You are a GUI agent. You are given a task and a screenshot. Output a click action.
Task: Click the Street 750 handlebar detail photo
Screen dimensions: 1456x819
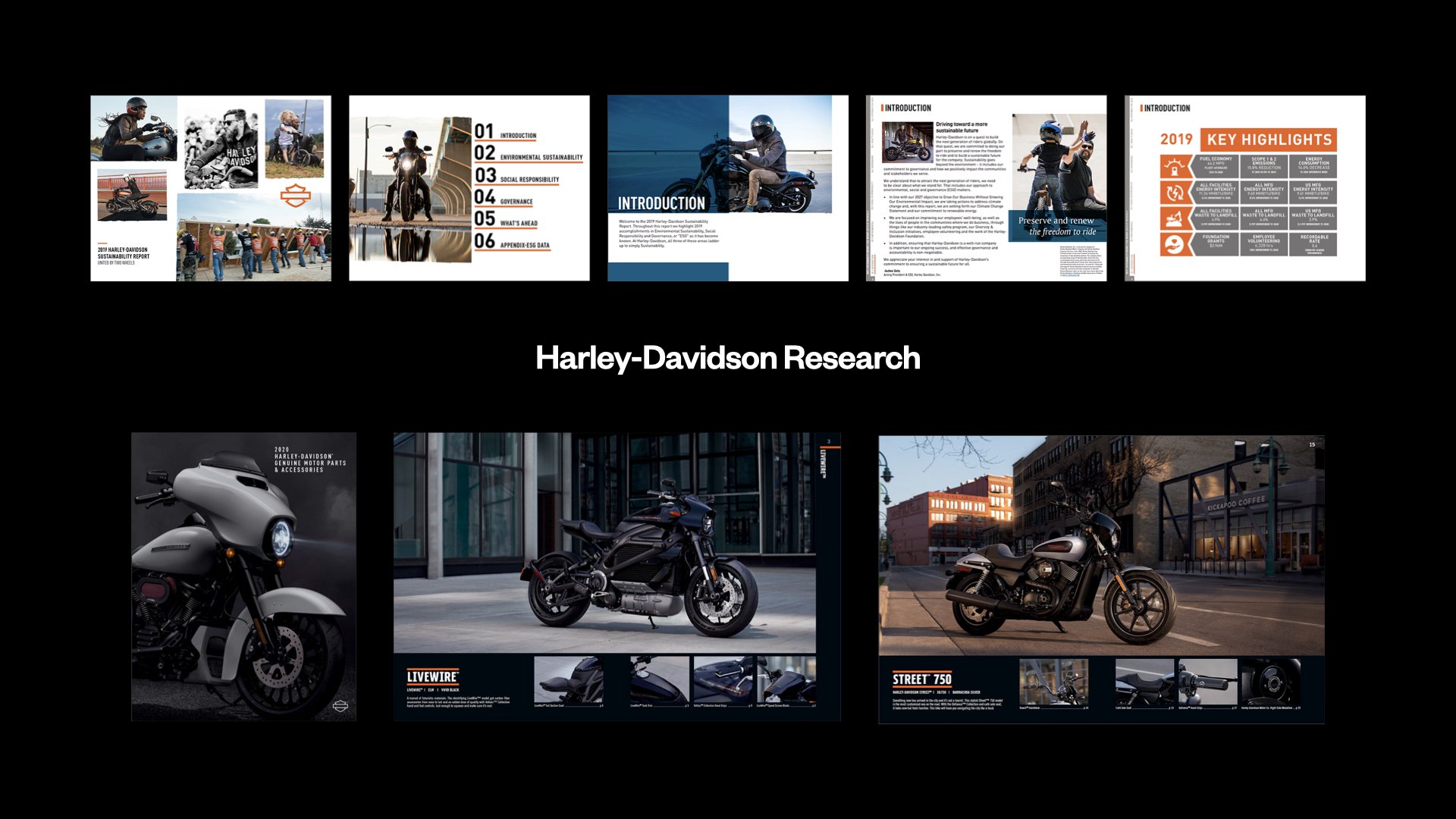[x=1053, y=682]
